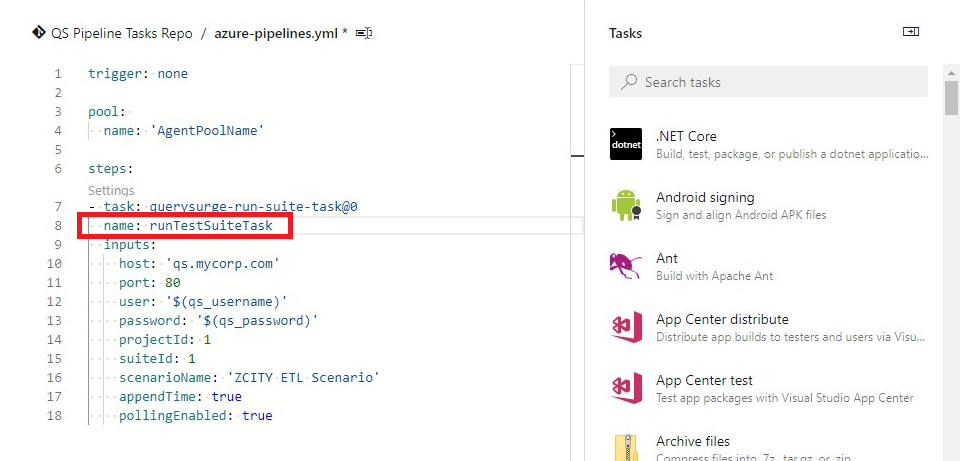Click 'runTestSuiteTask' name value
Screen dimensions: 960x461
211,226
